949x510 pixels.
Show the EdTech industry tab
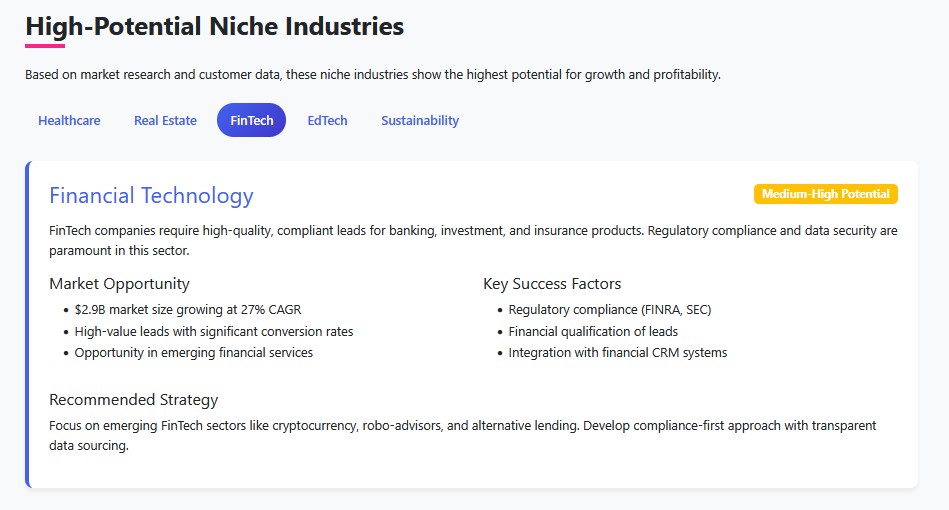tap(327, 121)
